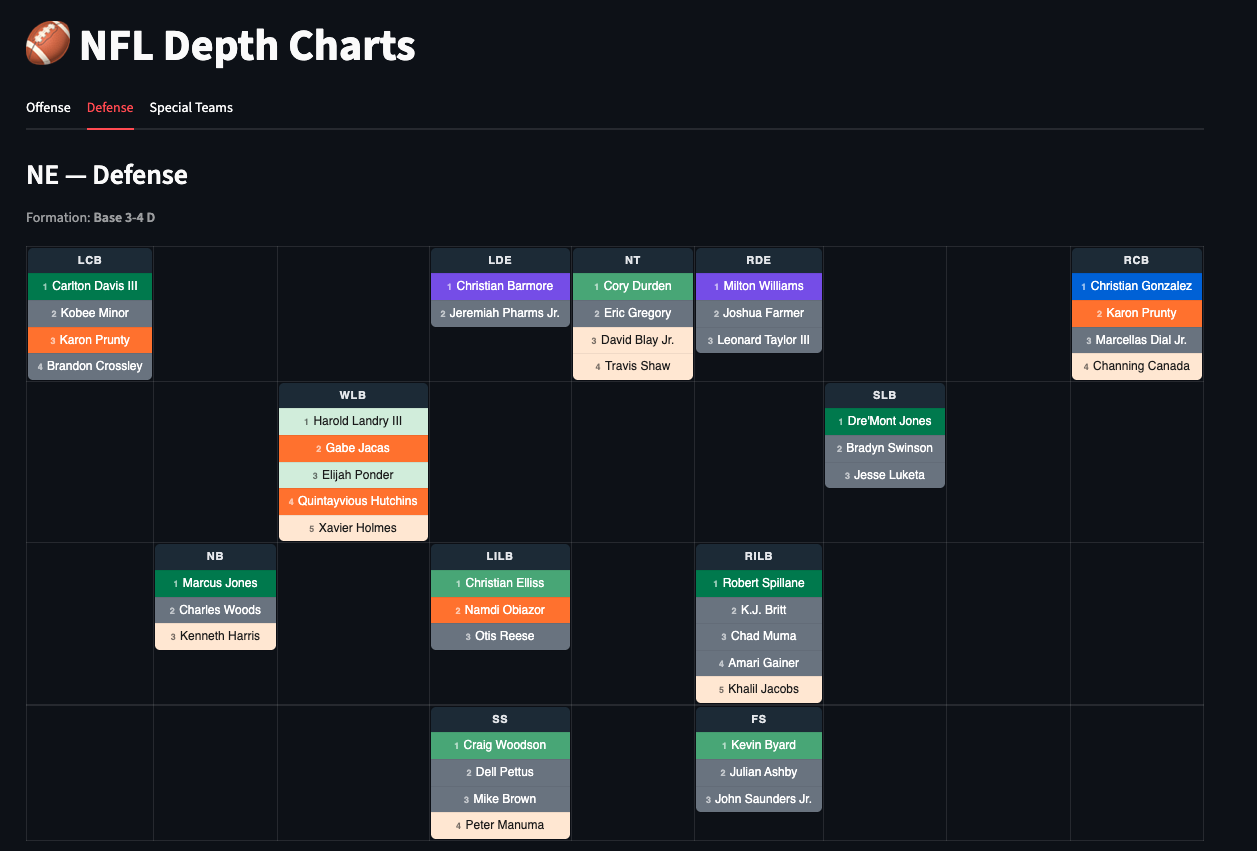
Task: Click John Saunders Jr. at FS
Action: [759, 799]
